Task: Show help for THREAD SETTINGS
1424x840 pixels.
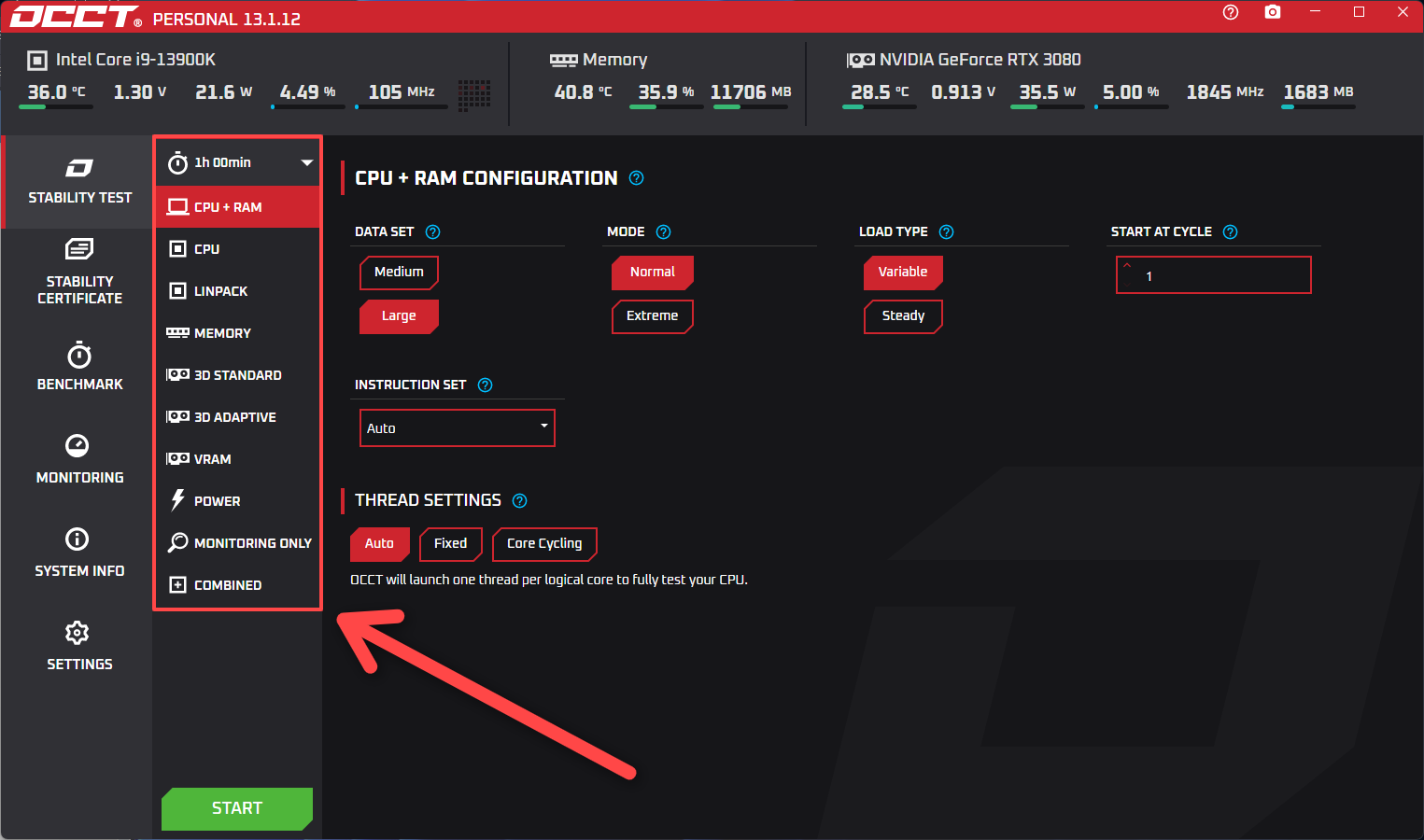Action: tap(520, 500)
